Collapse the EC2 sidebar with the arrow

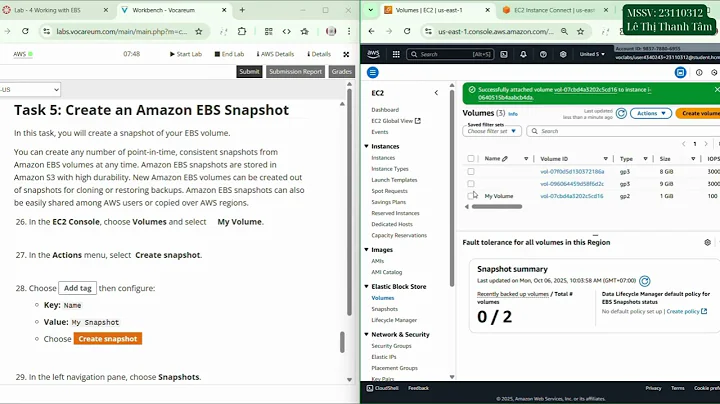[436, 93]
